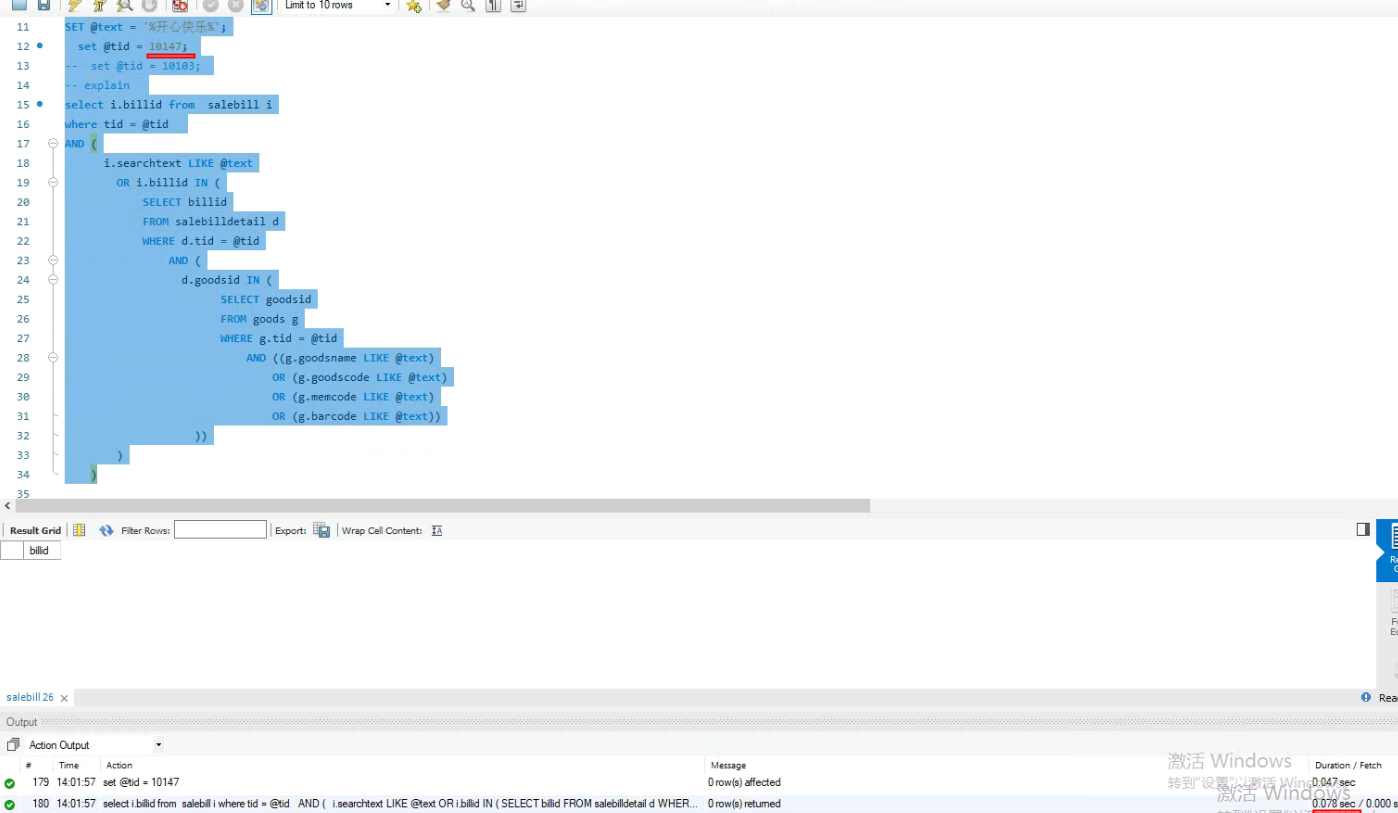Beautify query broom icon
1398x813 pixels.
[x=443, y=5]
